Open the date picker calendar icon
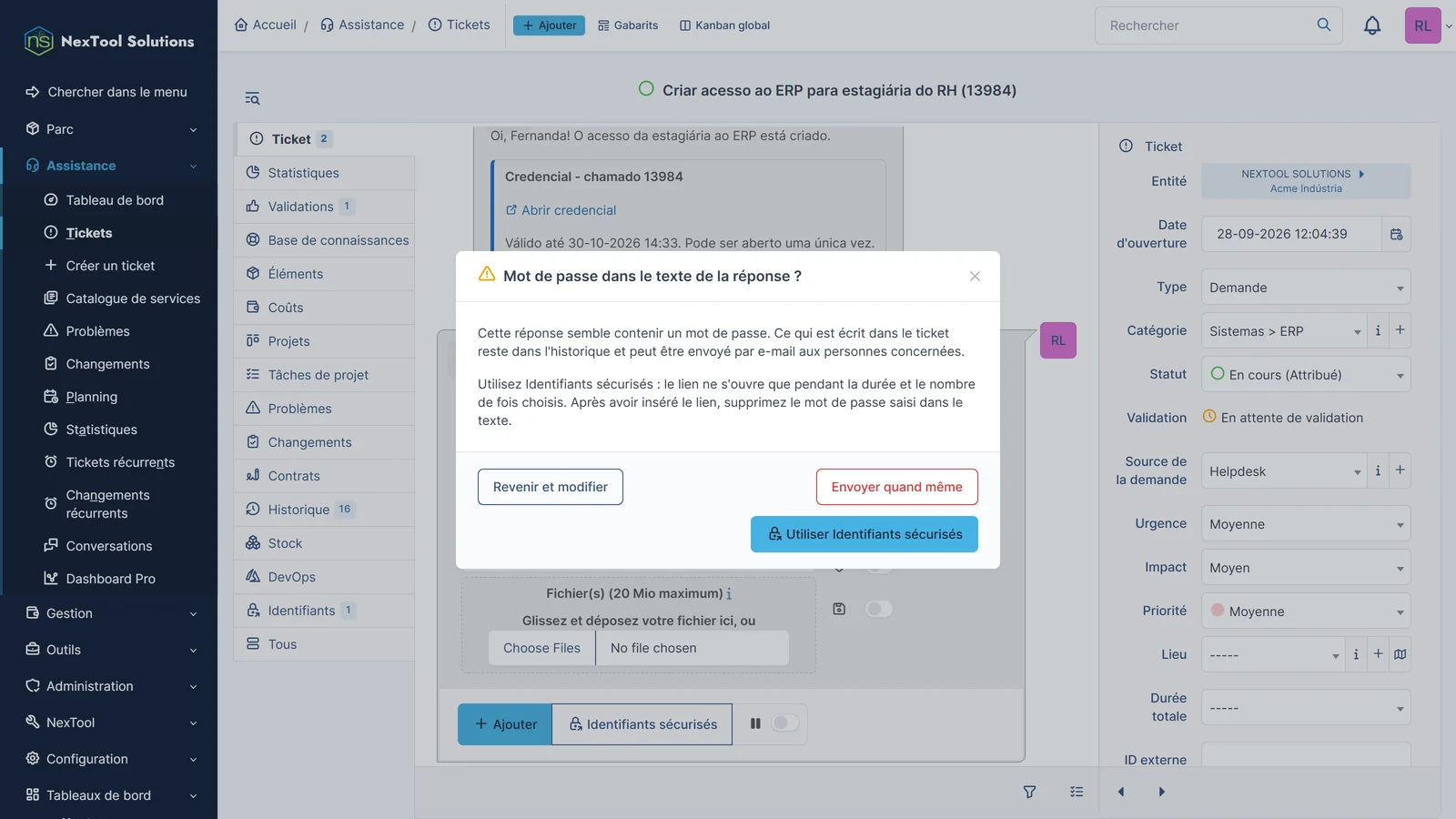1456x819 pixels. tap(1396, 234)
